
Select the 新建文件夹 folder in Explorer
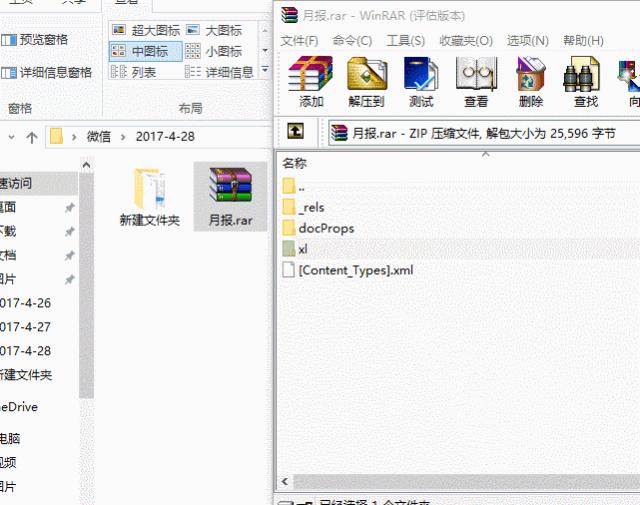149,197
